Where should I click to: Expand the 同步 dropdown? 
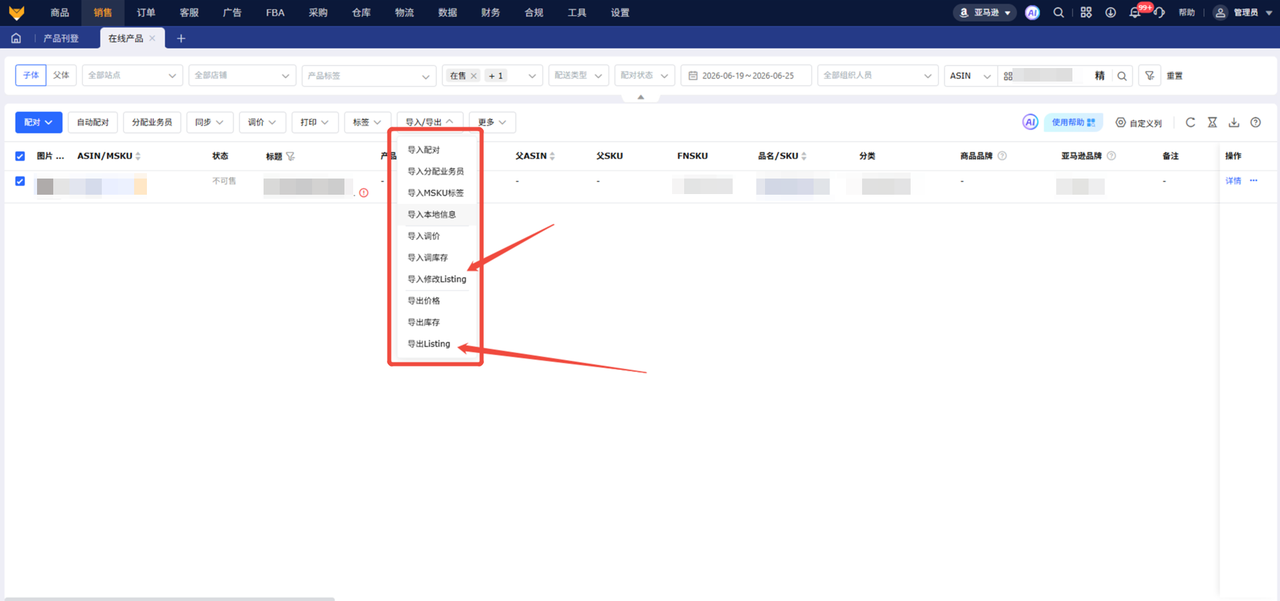[209, 122]
